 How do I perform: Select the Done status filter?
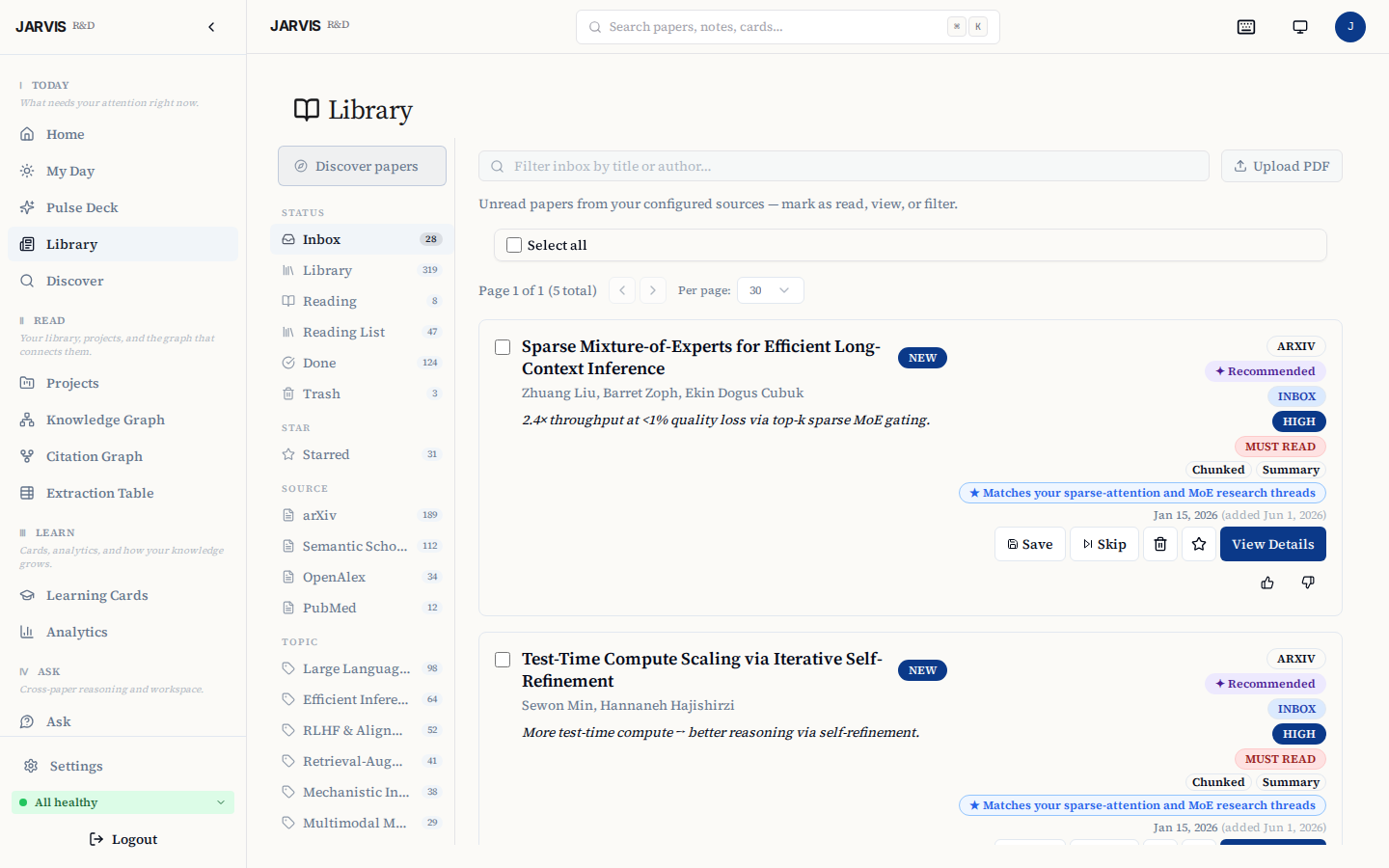click(362, 363)
